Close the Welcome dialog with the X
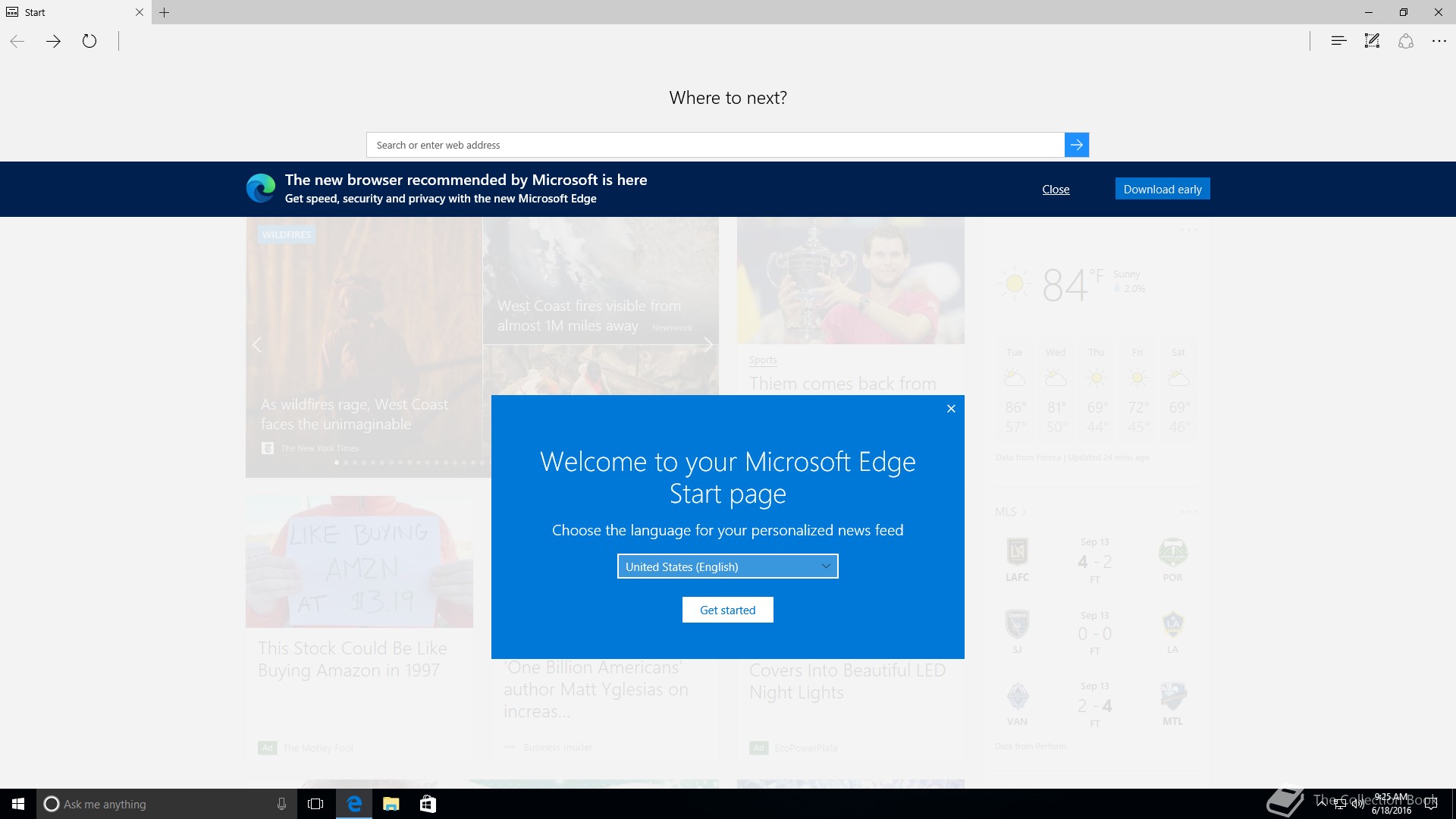This screenshot has width=1456, height=819. [x=951, y=409]
